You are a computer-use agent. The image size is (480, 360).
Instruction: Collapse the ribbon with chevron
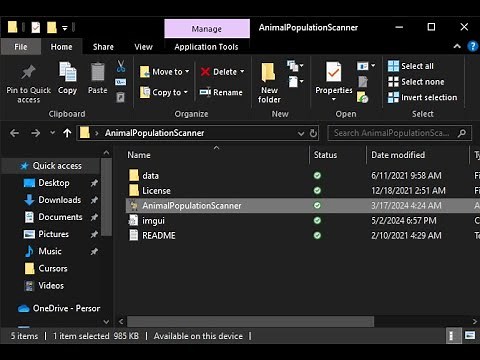tap(457, 46)
